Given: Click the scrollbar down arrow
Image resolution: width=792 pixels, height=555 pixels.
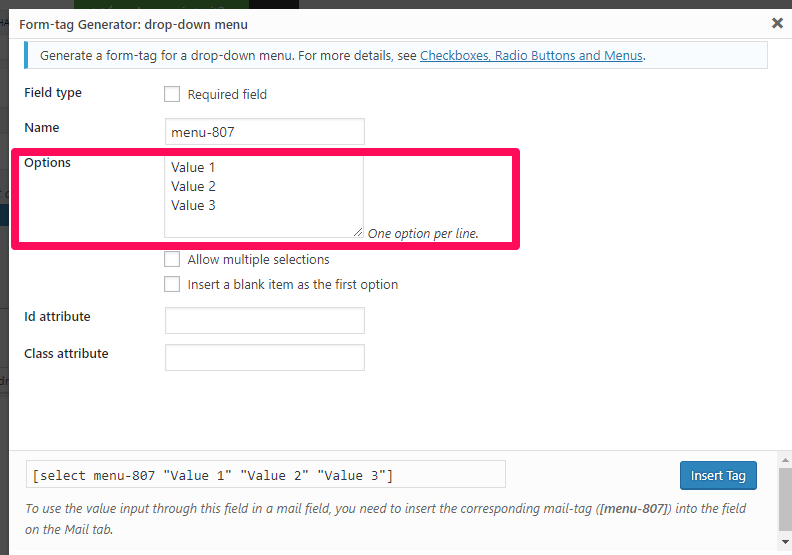Looking at the screenshot, I should click(785, 542).
